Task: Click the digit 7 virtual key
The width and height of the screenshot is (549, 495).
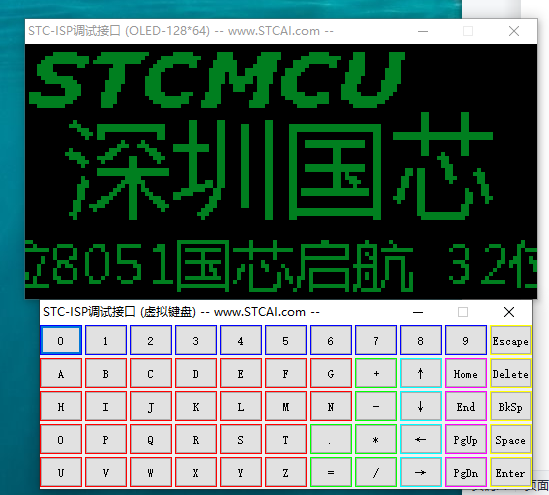Action: [x=376, y=340]
